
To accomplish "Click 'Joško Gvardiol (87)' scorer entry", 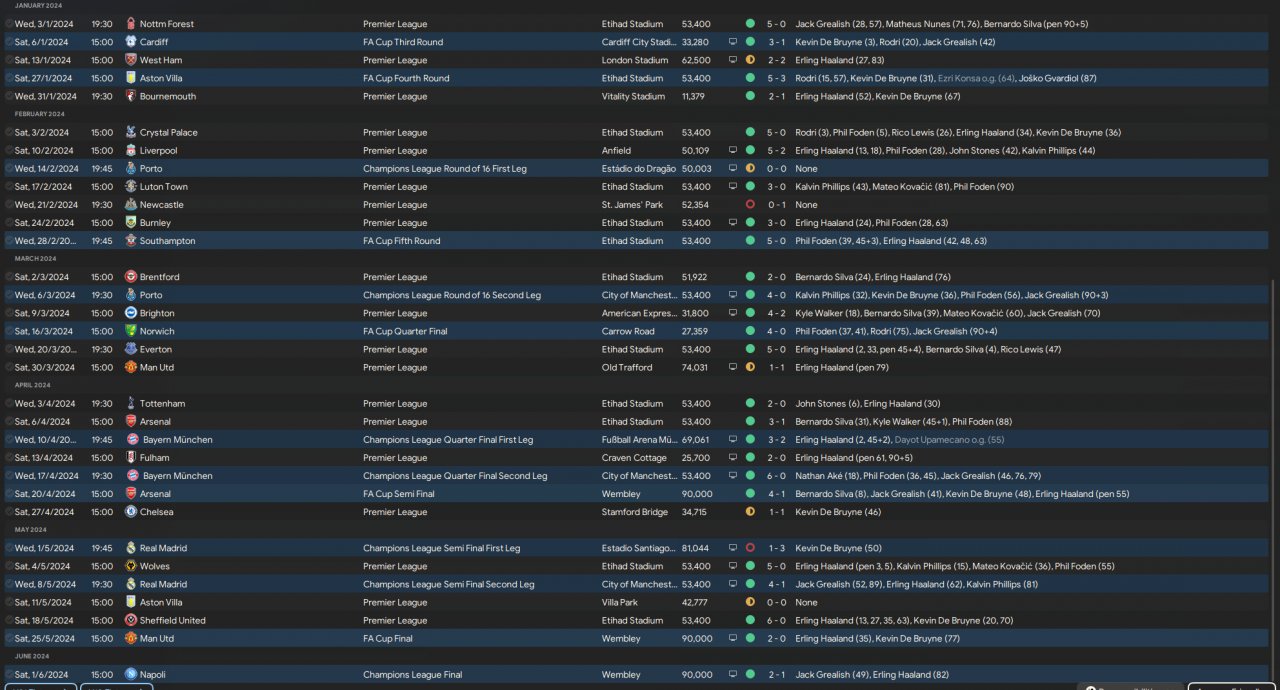I will click(1058, 78).
